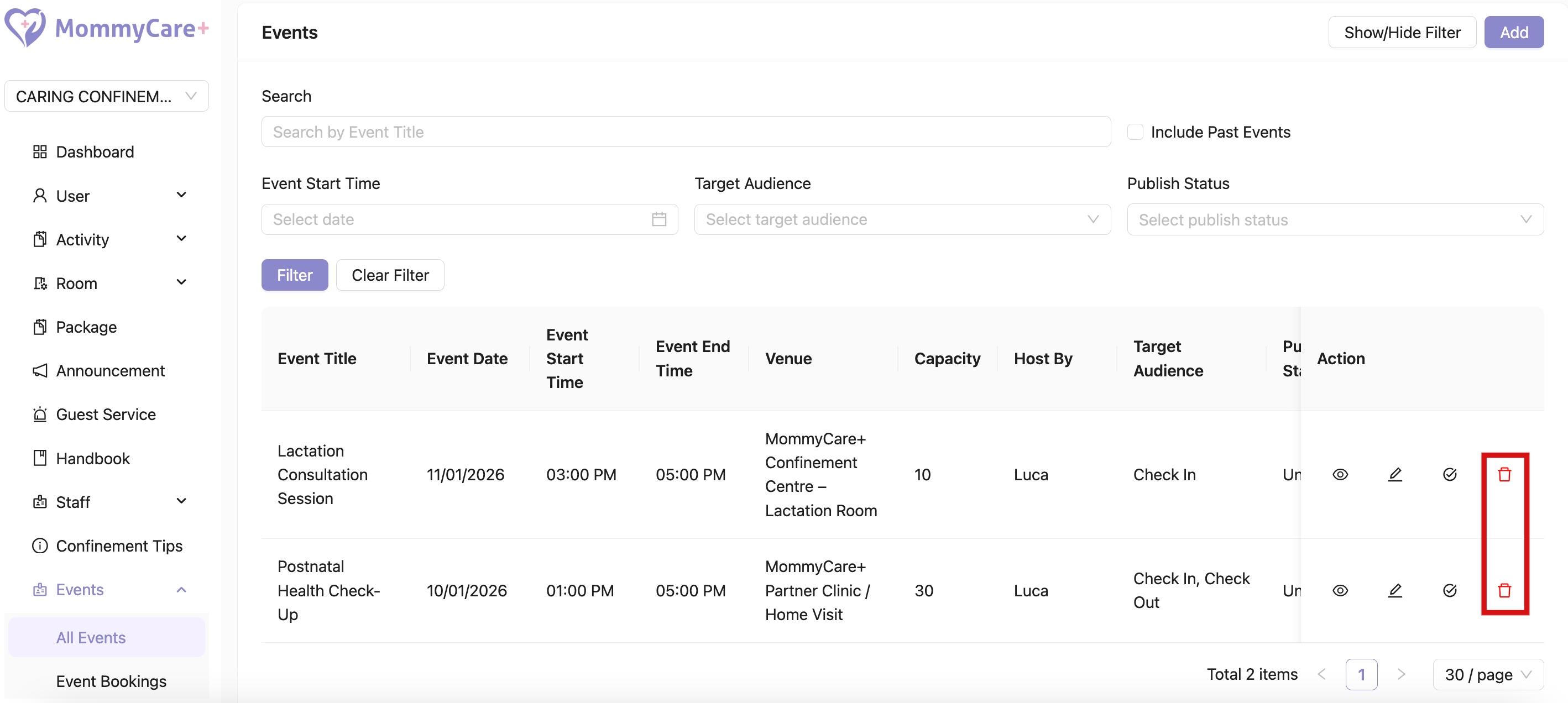1568x703 pixels.
Task: Open Event Bookings in the sidebar
Action: pos(111,681)
